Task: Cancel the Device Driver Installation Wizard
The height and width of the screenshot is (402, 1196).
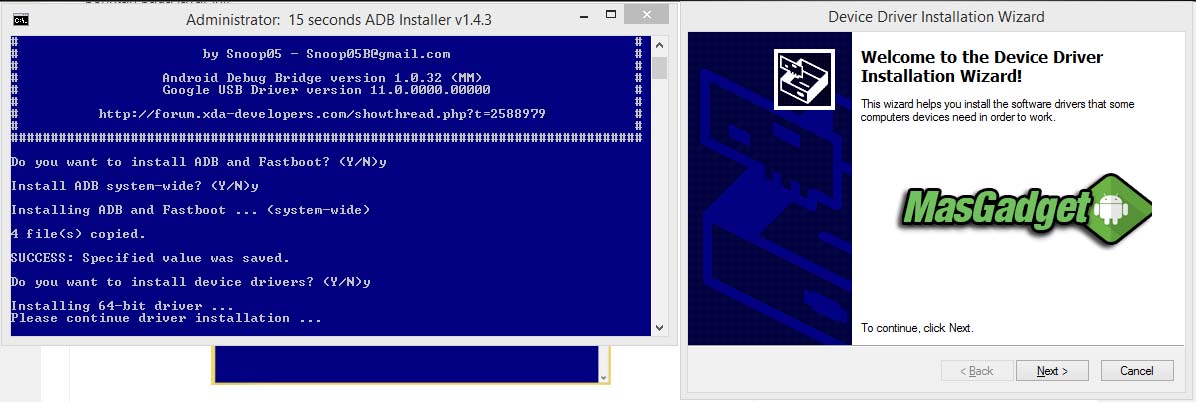Action: coord(1137,371)
